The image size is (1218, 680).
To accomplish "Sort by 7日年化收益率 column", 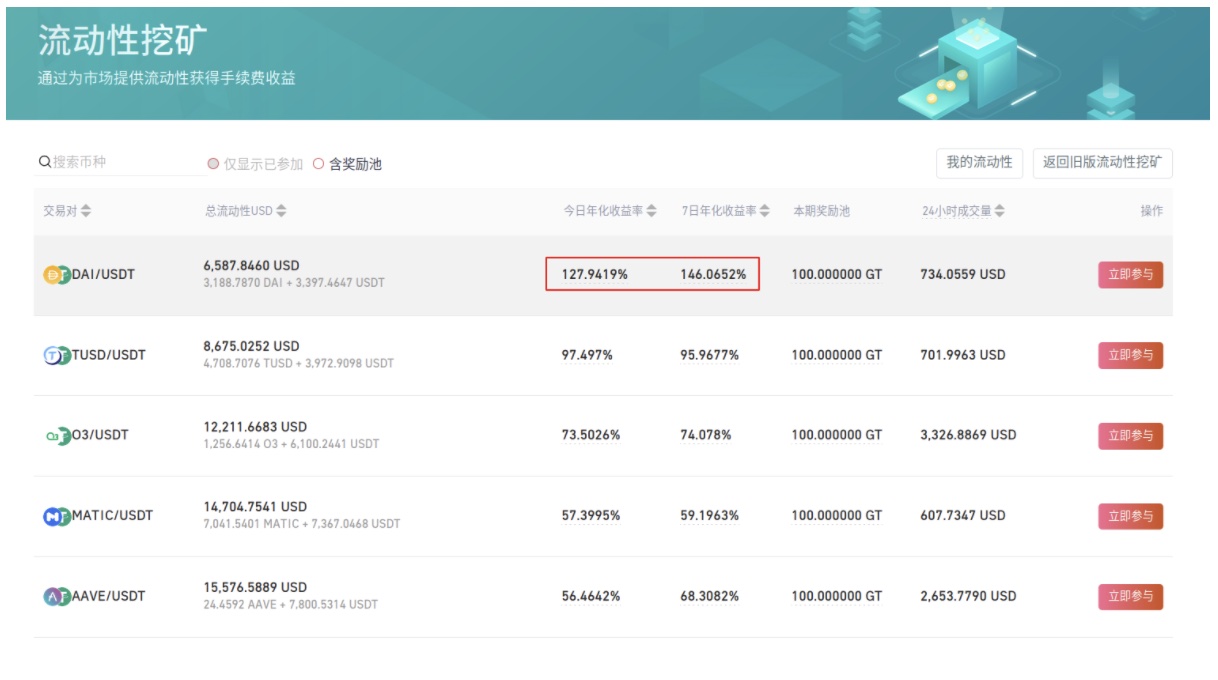I will click(x=765, y=211).
